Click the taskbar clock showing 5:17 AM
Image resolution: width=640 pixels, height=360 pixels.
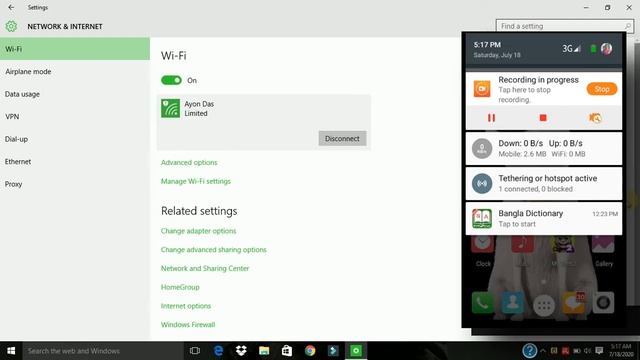point(621,351)
